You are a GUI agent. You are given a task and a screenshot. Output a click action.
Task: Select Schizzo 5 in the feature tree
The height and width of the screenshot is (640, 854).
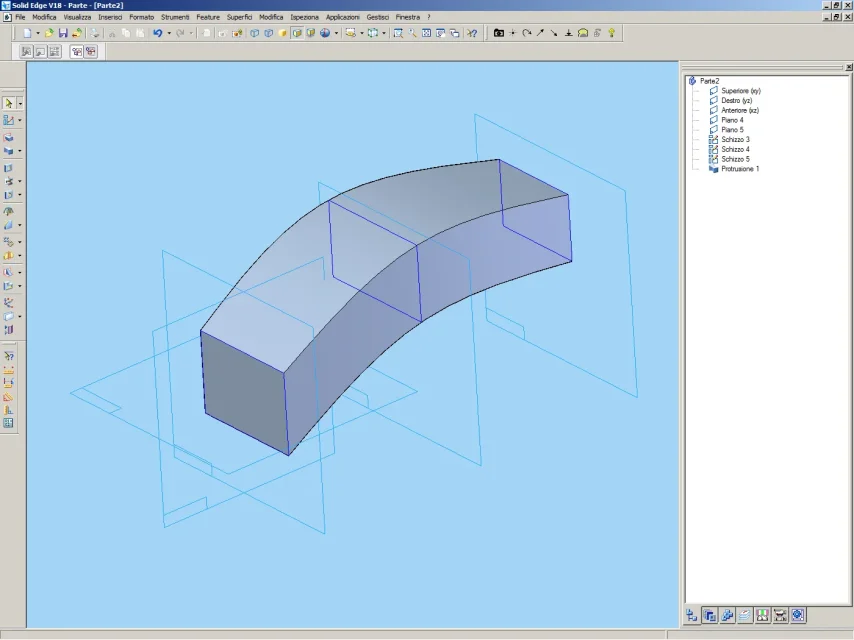[x=735, y=160]
